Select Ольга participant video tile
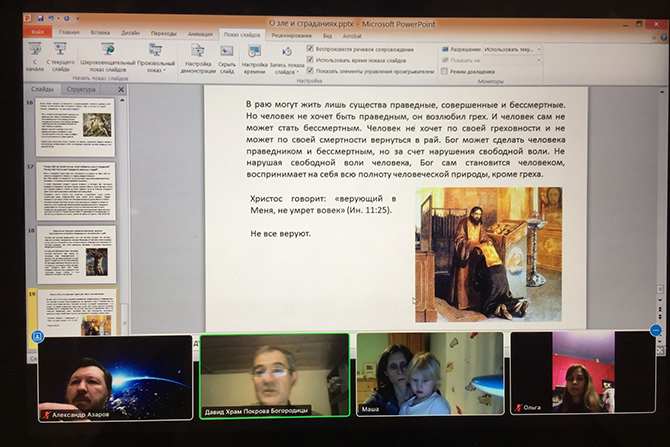The height and width of the screenshot is (447, 670). tap(583, 372)
